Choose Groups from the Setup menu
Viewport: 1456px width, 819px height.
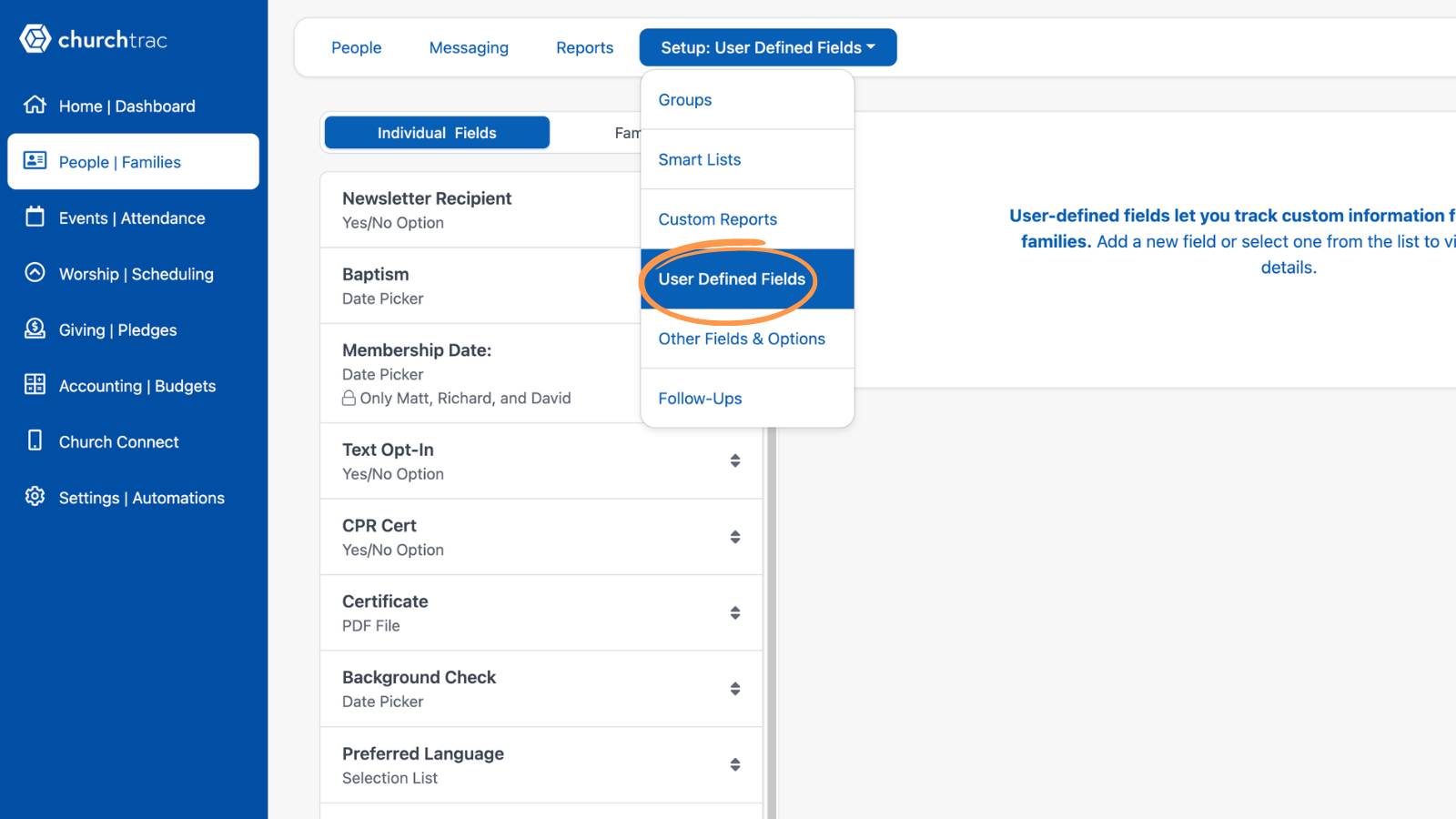[747, 100]
